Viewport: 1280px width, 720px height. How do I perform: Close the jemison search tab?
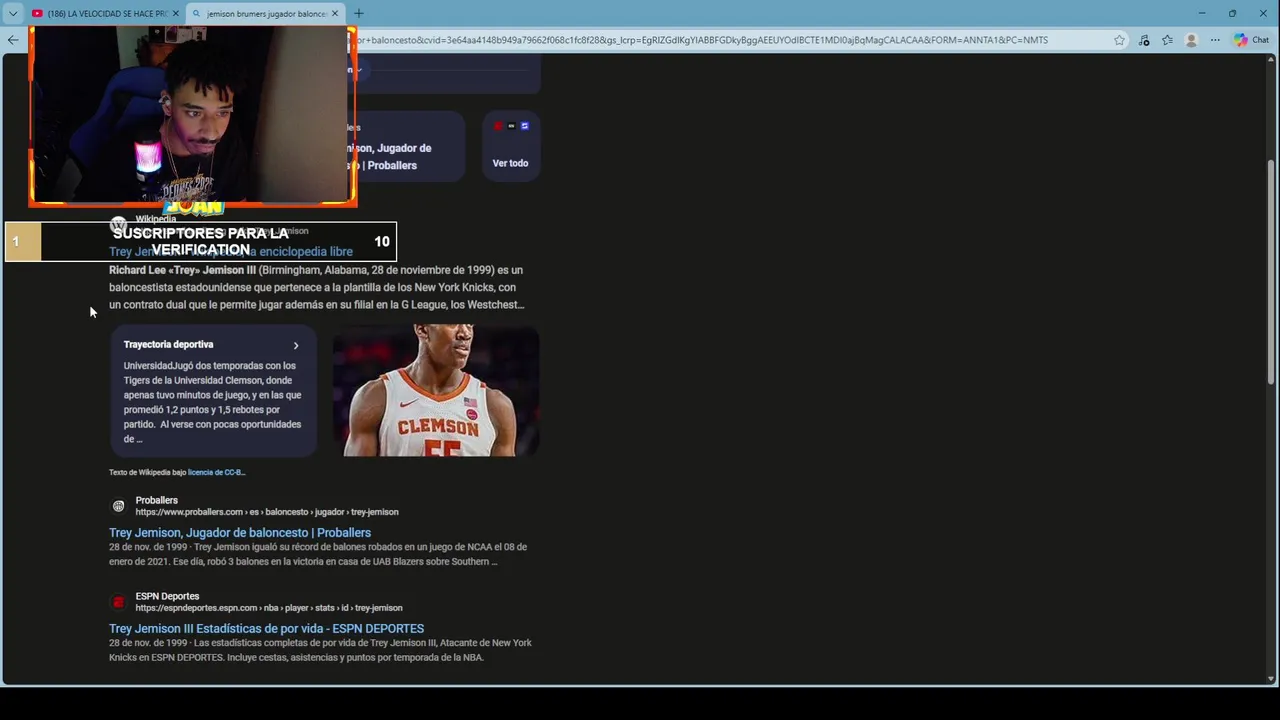335,13
